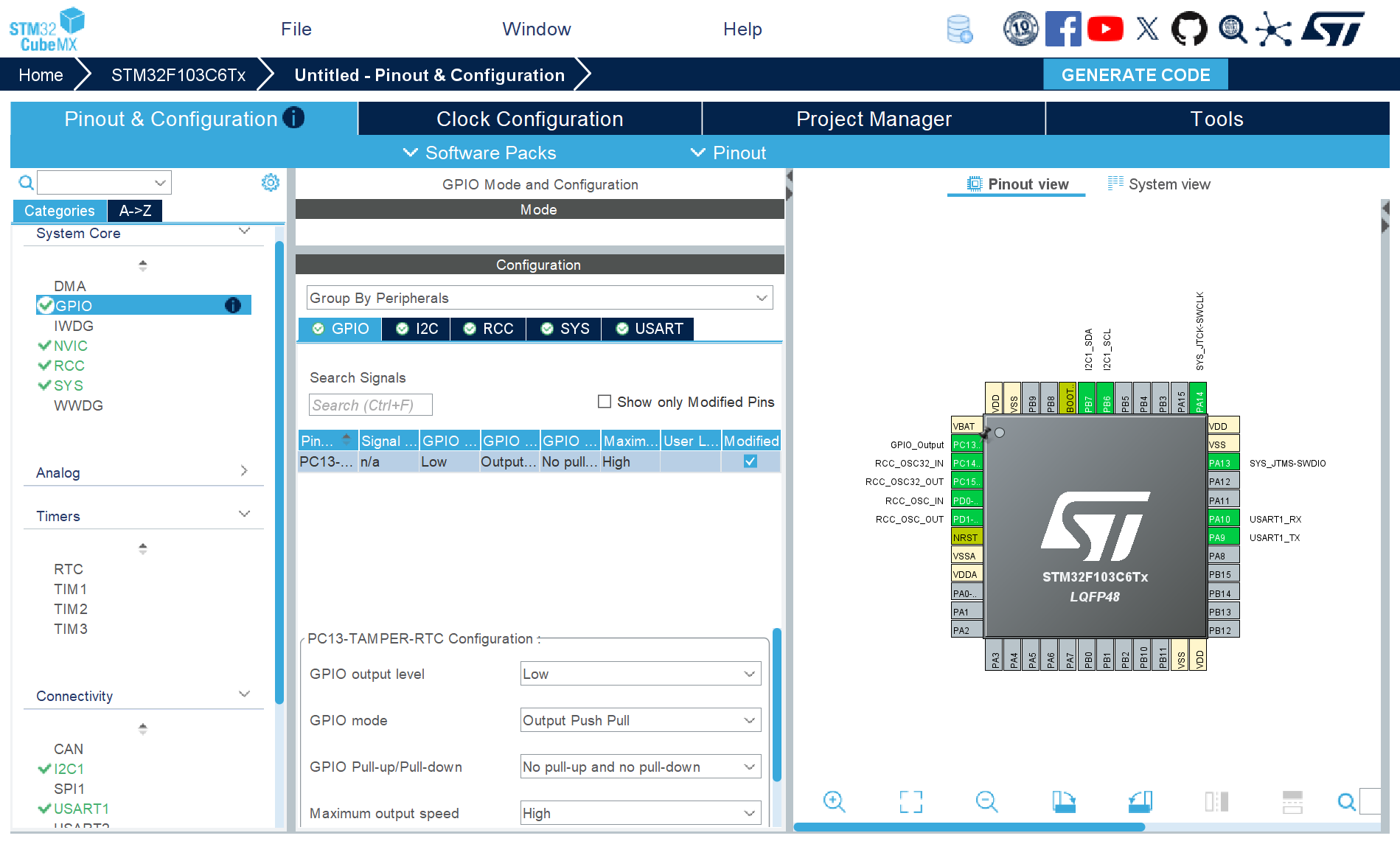Toggle the Modified checkbox for PC13 row

pos(751,461)
